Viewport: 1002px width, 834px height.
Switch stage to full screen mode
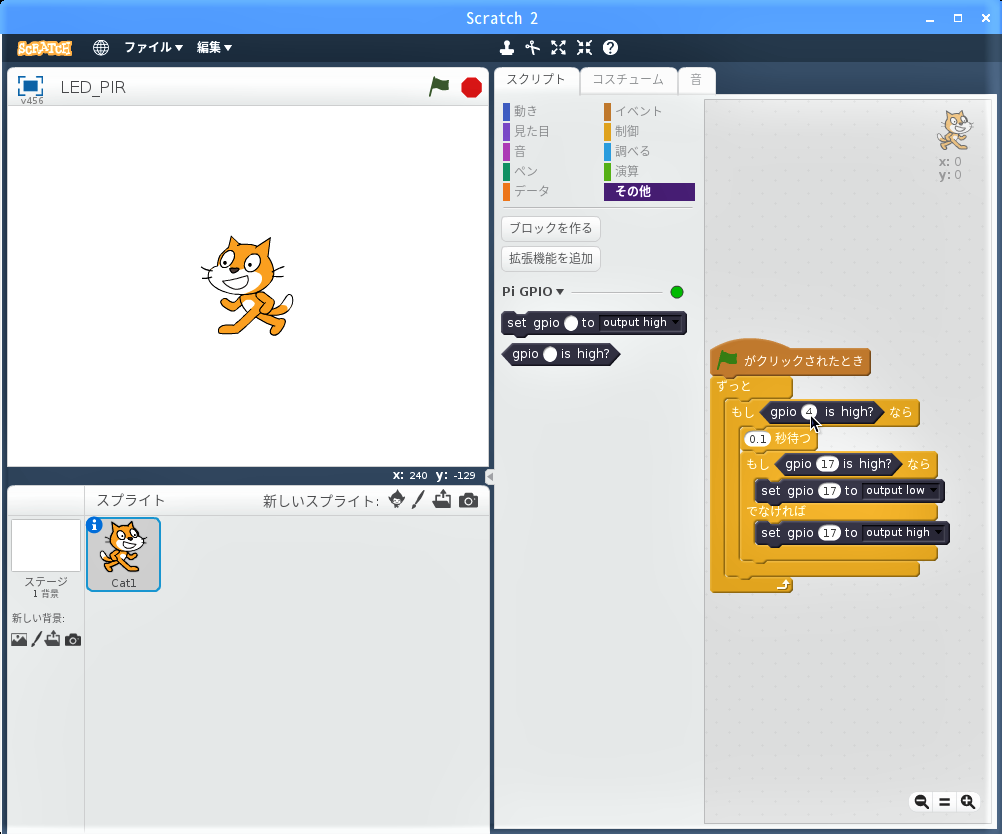pos(31,86)
